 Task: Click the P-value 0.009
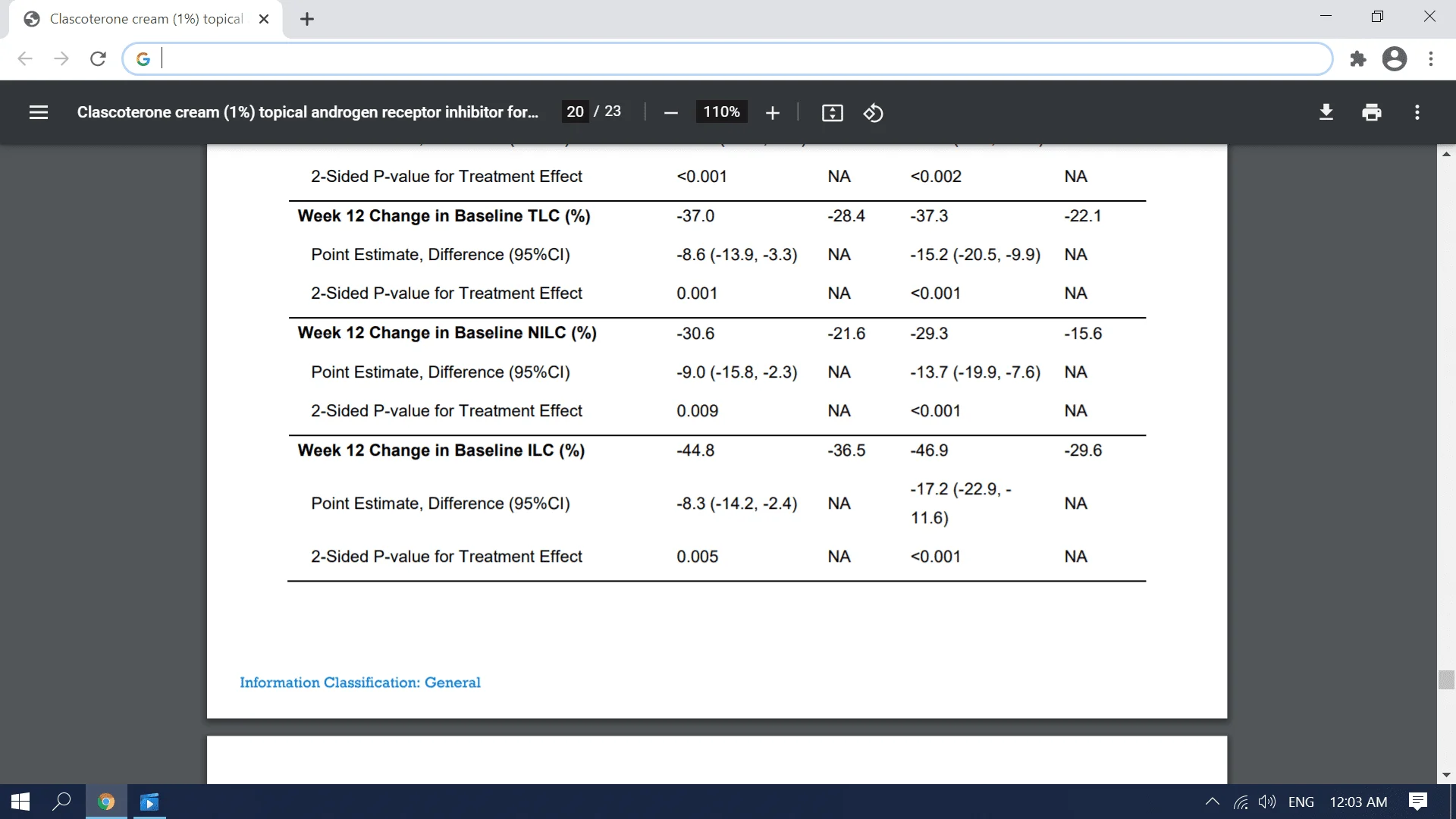[697, 411]
